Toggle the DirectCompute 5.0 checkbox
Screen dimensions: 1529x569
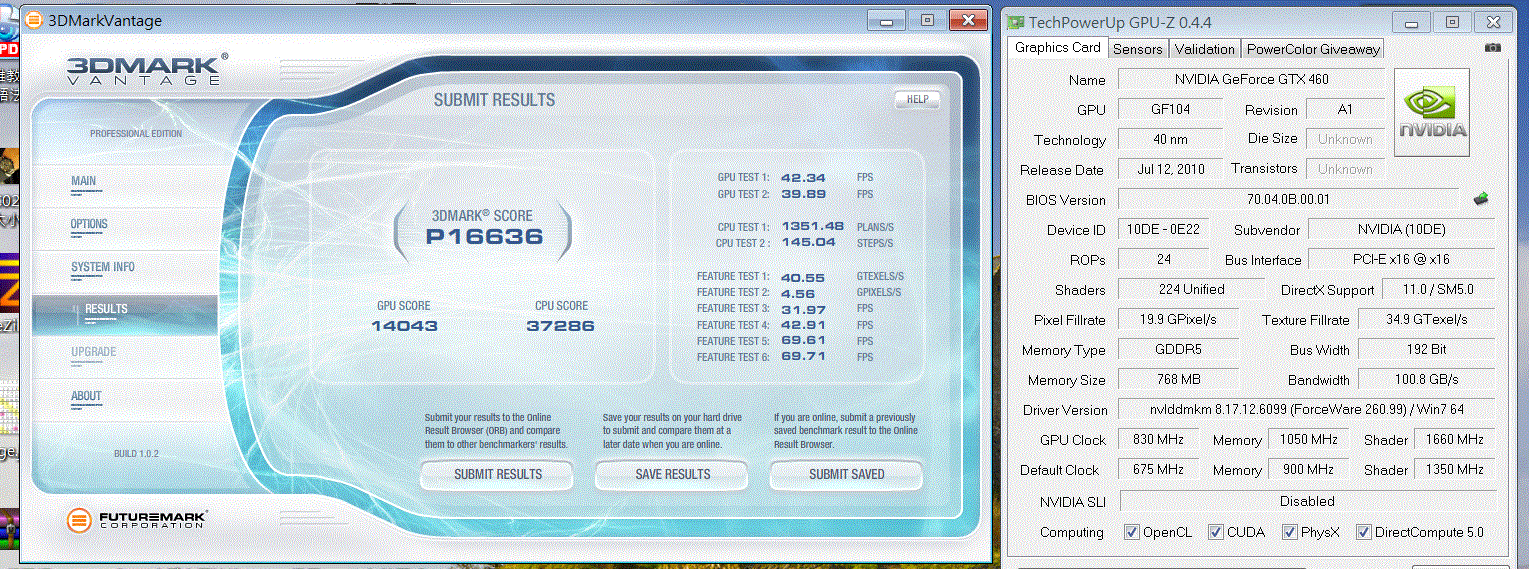(1363, 532)
